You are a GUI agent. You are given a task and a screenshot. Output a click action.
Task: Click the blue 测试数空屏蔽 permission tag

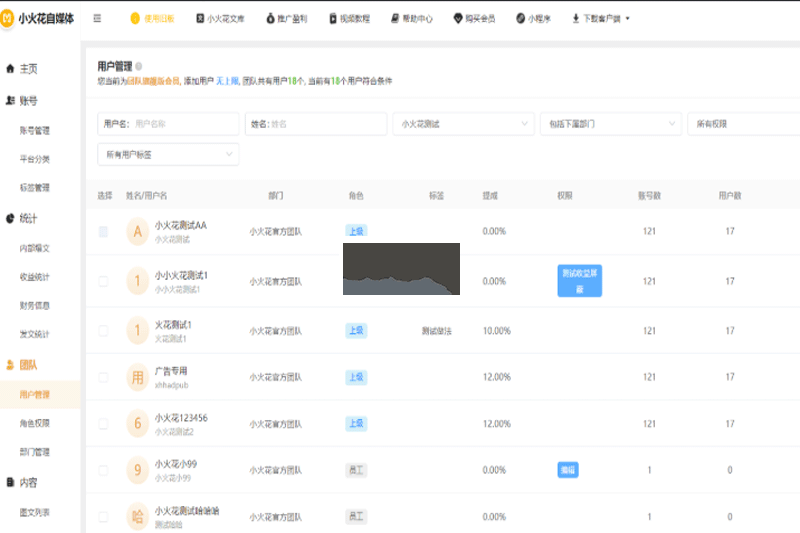point(579,281)
